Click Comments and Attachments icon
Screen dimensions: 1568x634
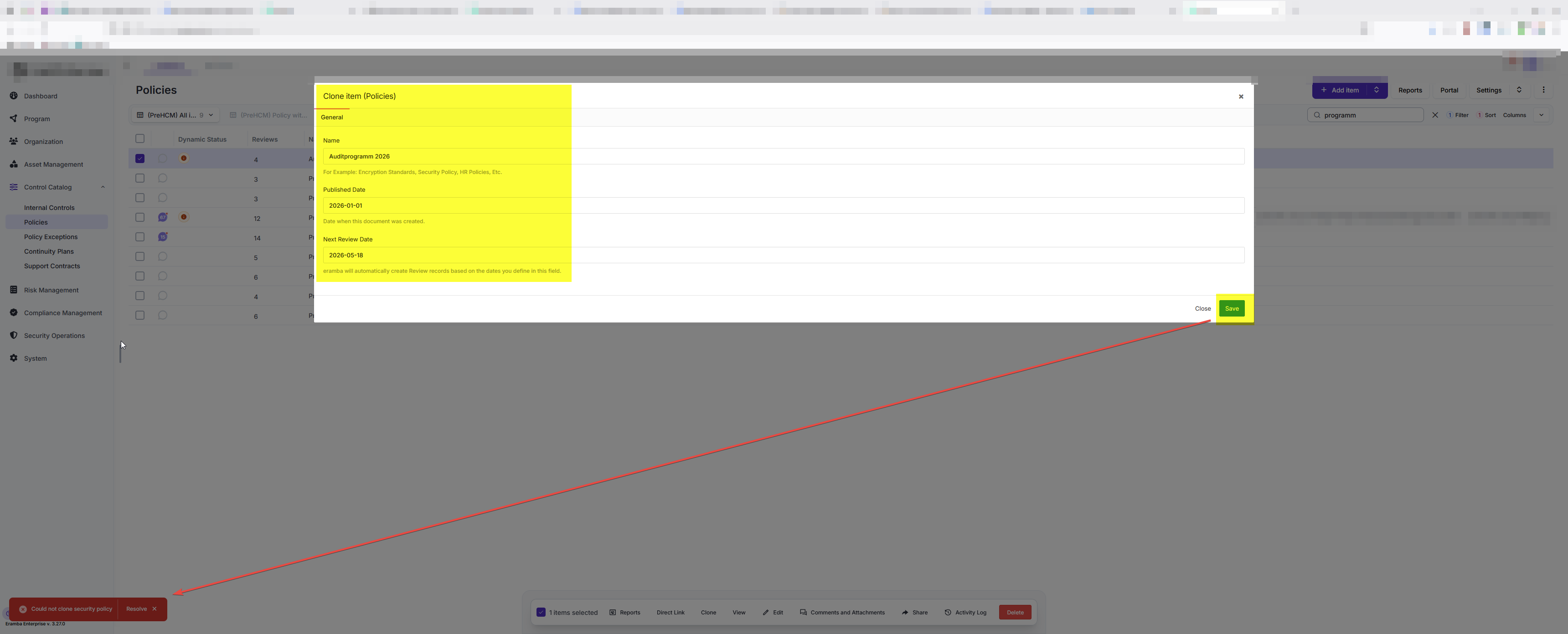[803, 612]
